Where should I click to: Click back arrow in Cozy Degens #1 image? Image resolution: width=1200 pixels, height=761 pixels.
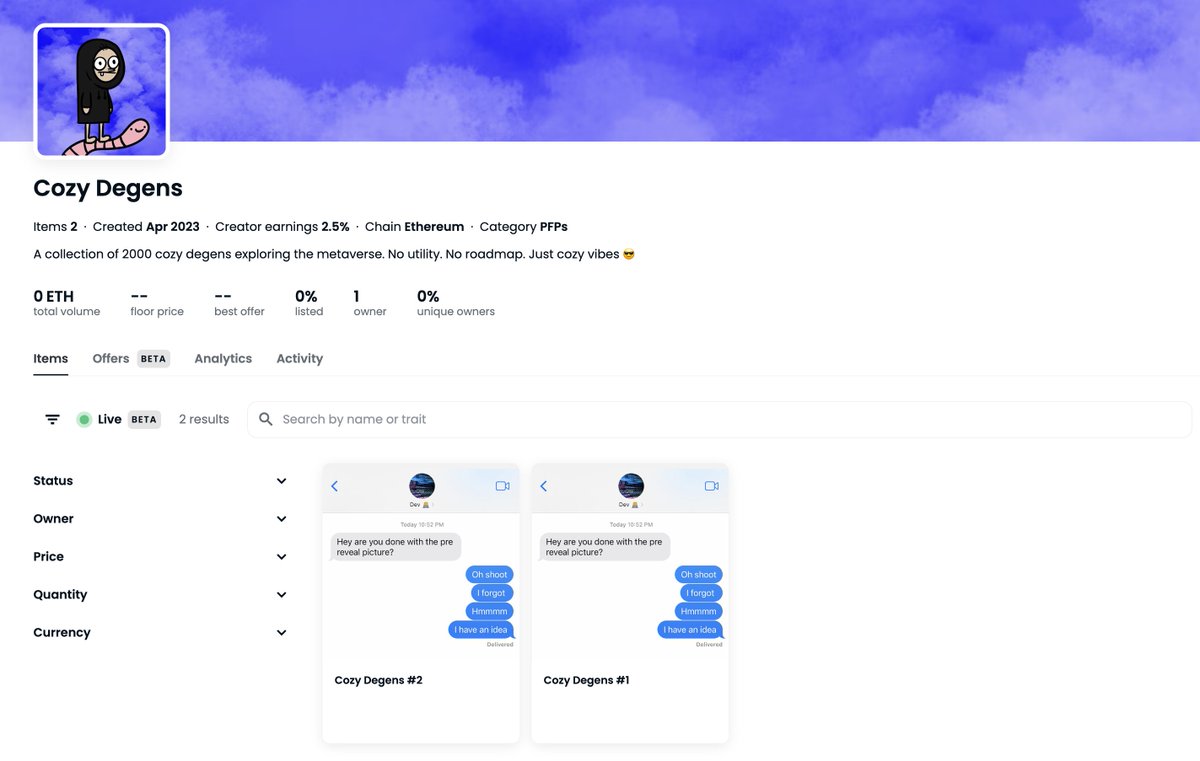pos(544,486)
